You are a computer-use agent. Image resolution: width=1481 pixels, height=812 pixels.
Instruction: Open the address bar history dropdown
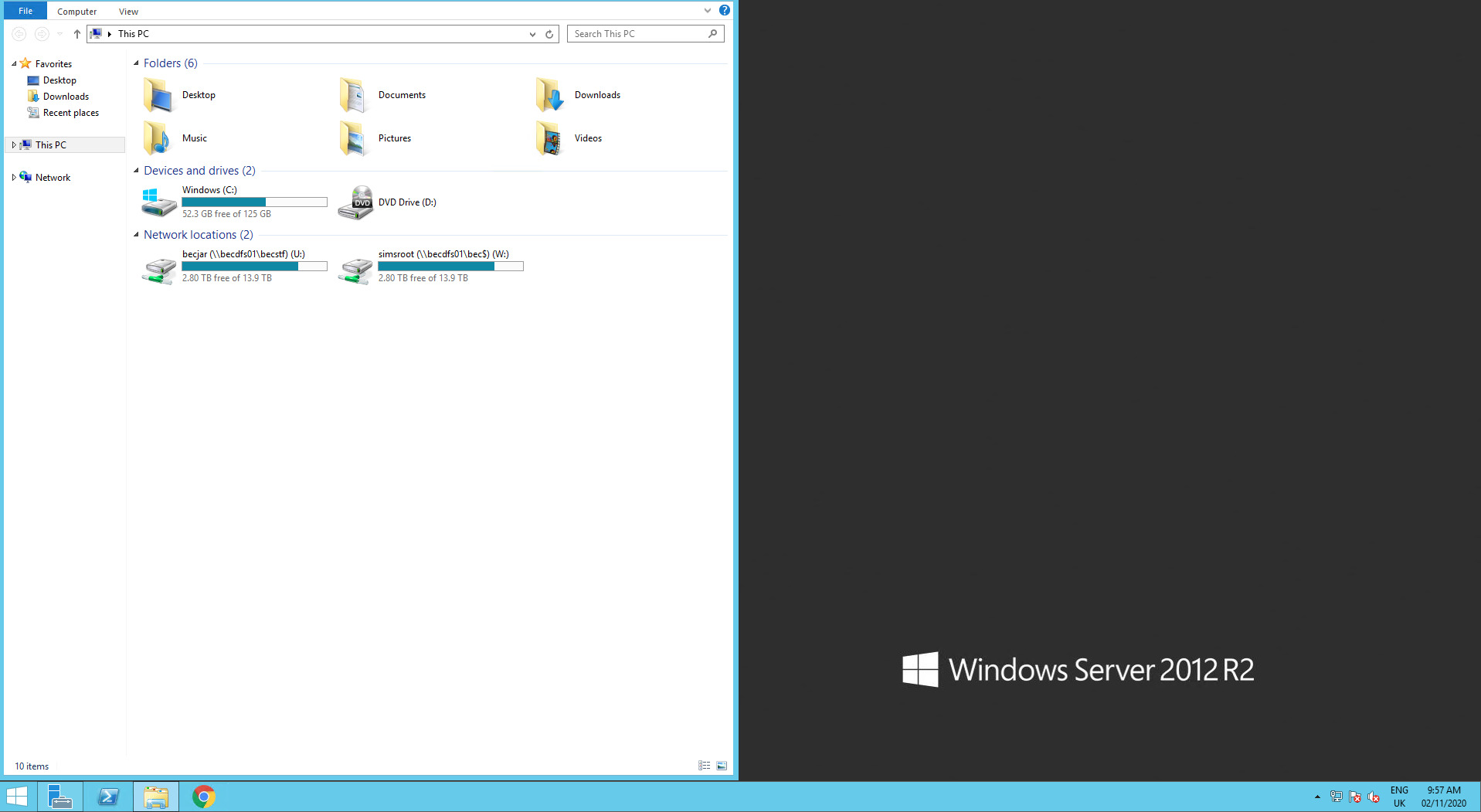coord(532,34)
